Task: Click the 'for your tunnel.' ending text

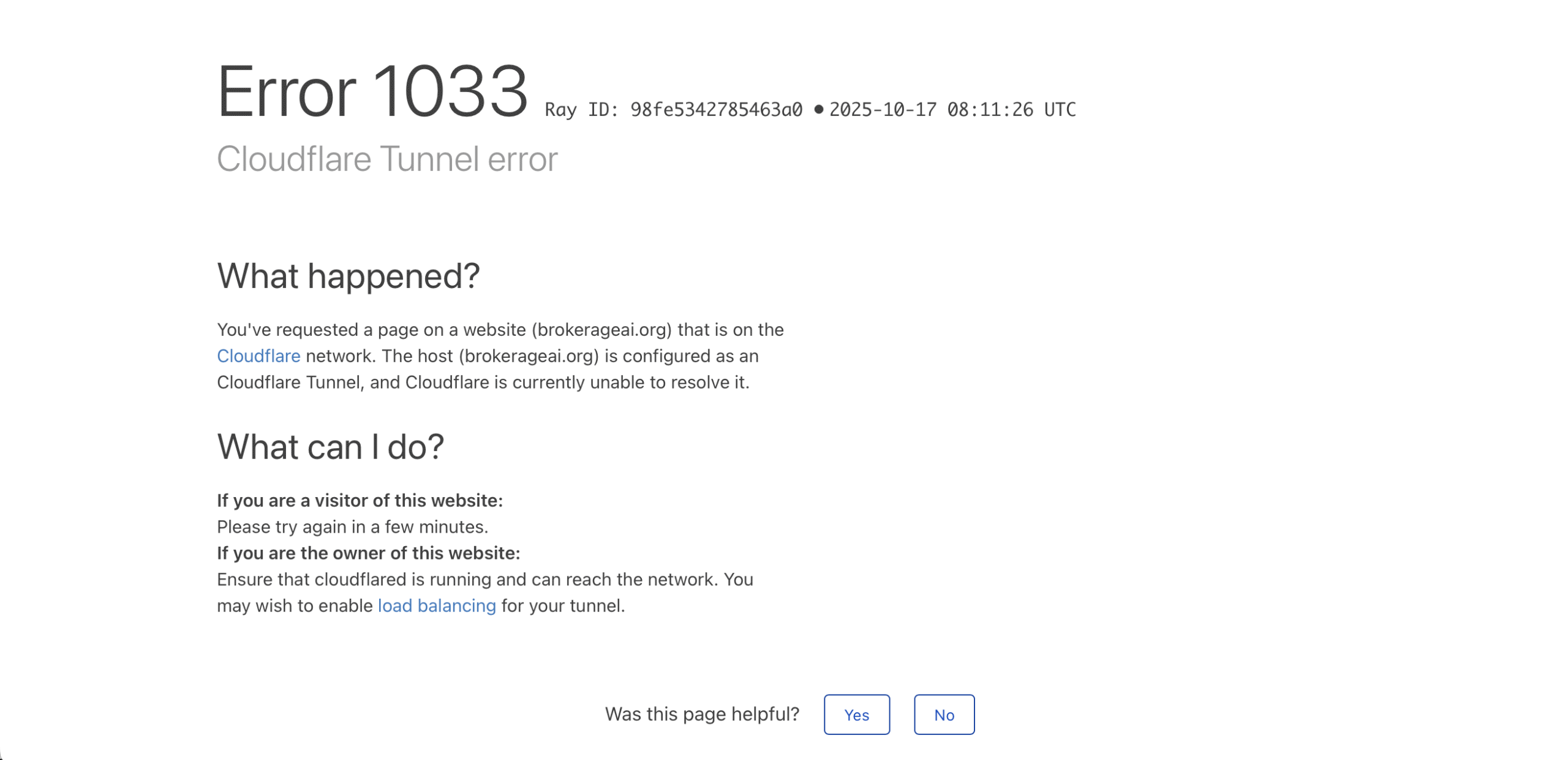Action: tap(562, 606)
